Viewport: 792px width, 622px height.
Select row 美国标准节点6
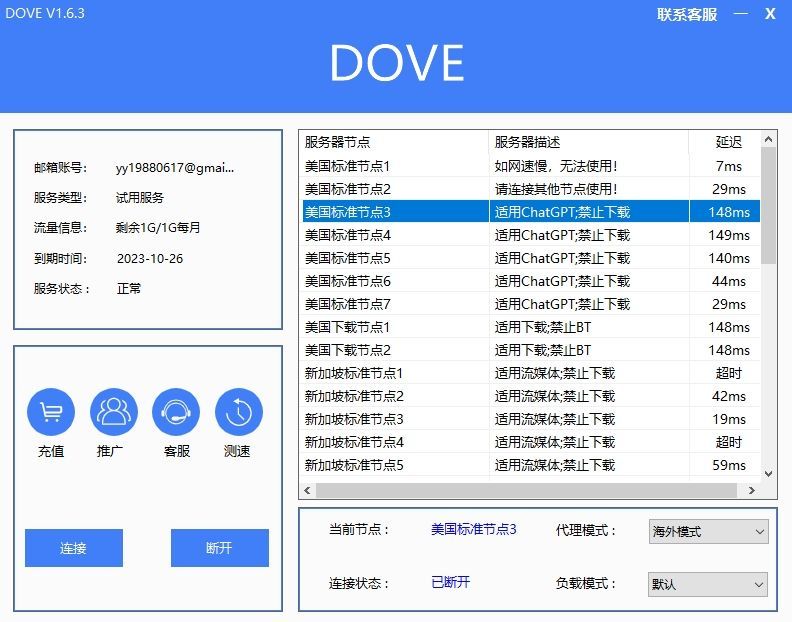tap(531, 281)
